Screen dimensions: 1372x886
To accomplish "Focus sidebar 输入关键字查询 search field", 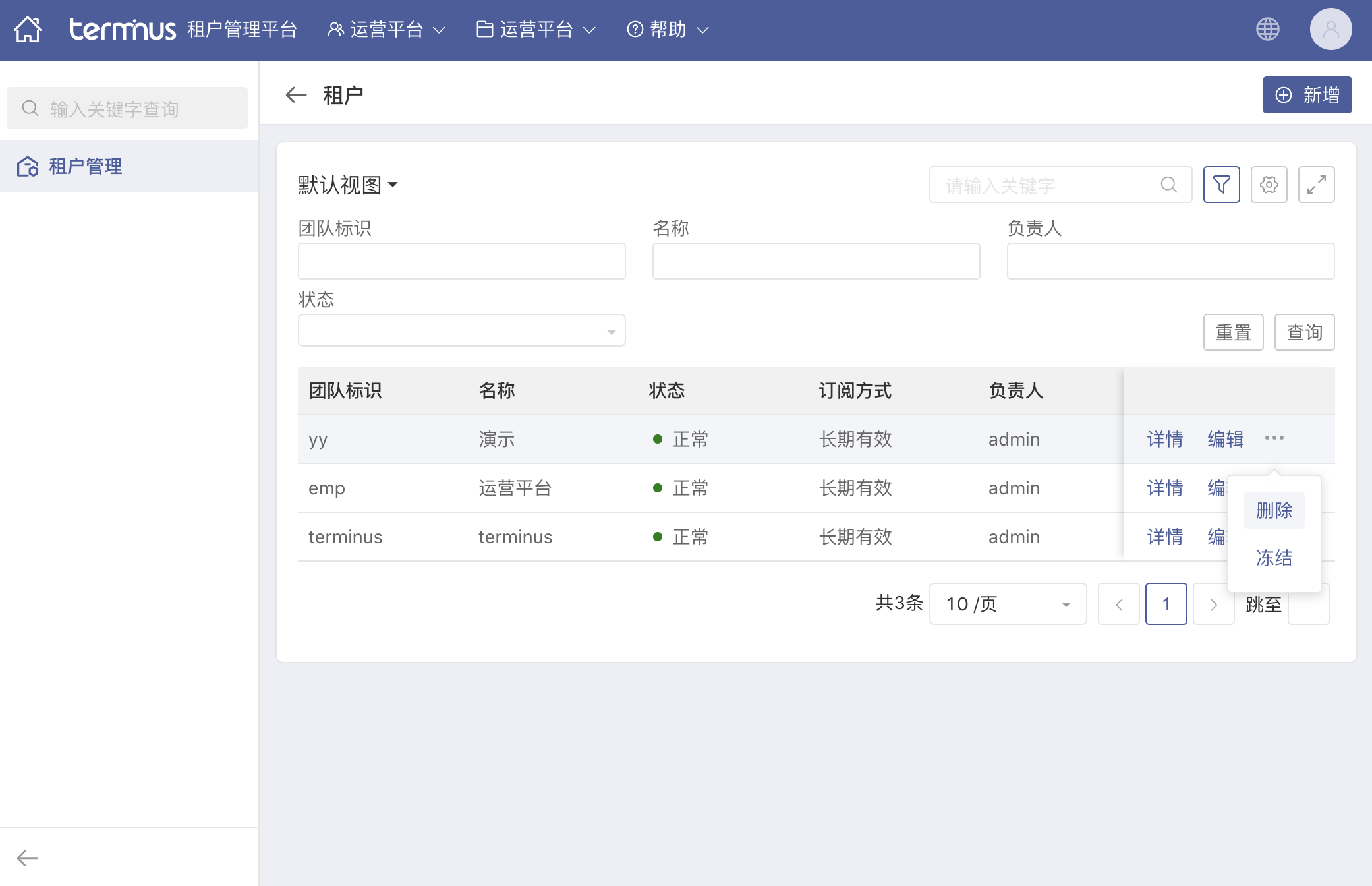I will point(127,108).
